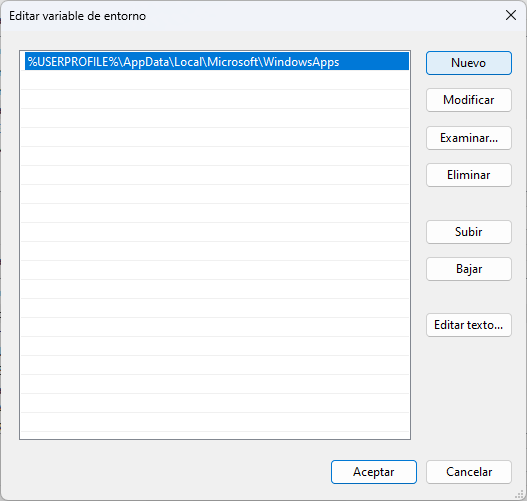The image size is (527, 501).
Task: Click the highlighted row's blank area after the path
Action: (x=374, y=61)
